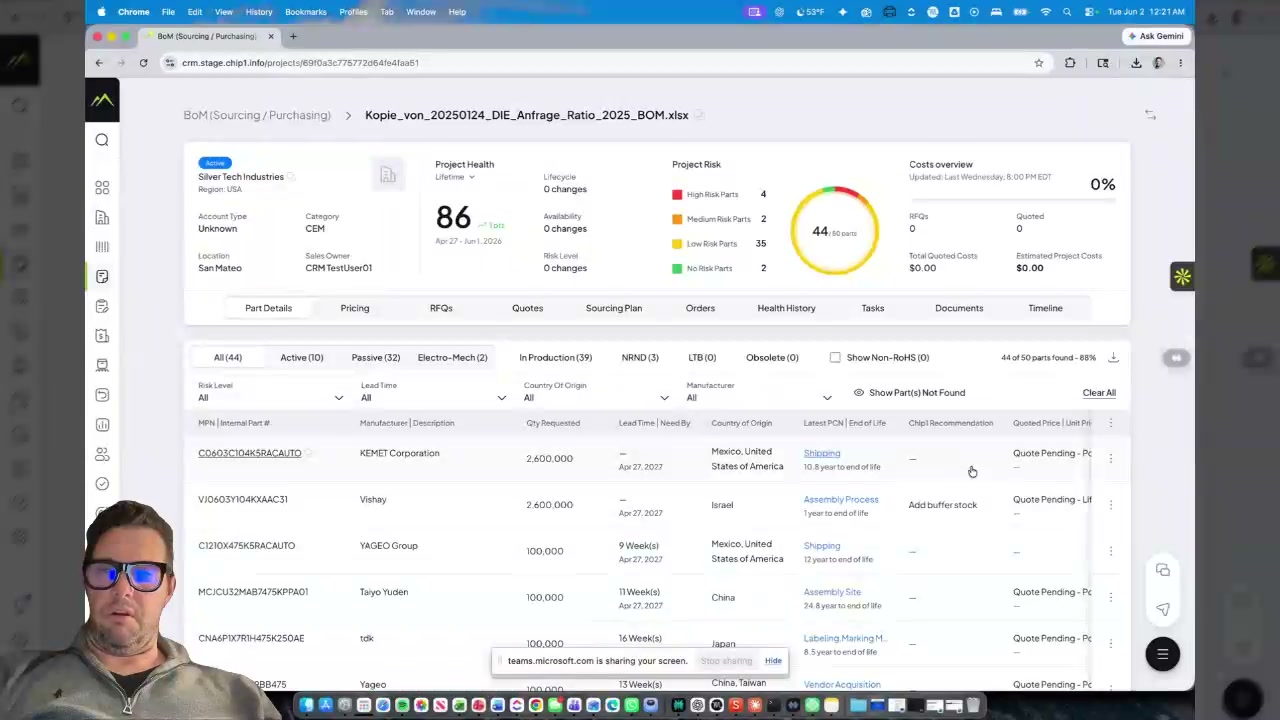The image size is (1280, 720).
Task: Open row actions menu for Vishay row
Action: (x=1110, y=505)
